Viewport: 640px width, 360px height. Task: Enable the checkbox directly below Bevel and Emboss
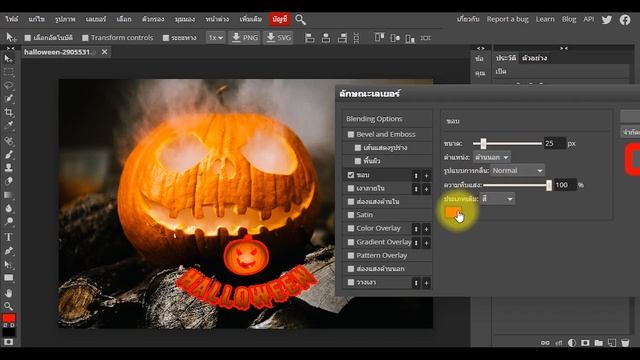358,148
